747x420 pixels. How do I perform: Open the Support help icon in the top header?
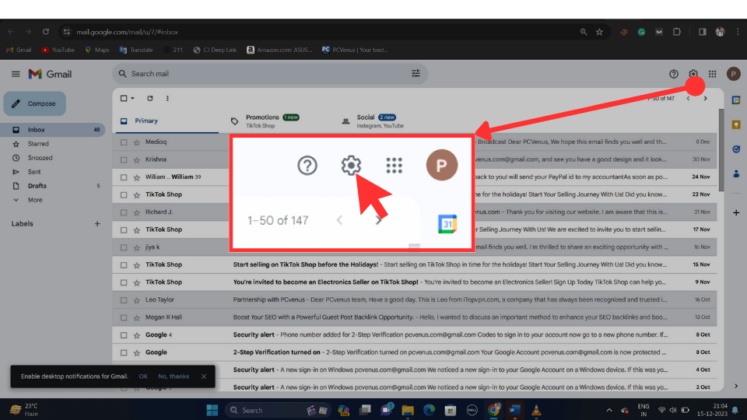673,74
